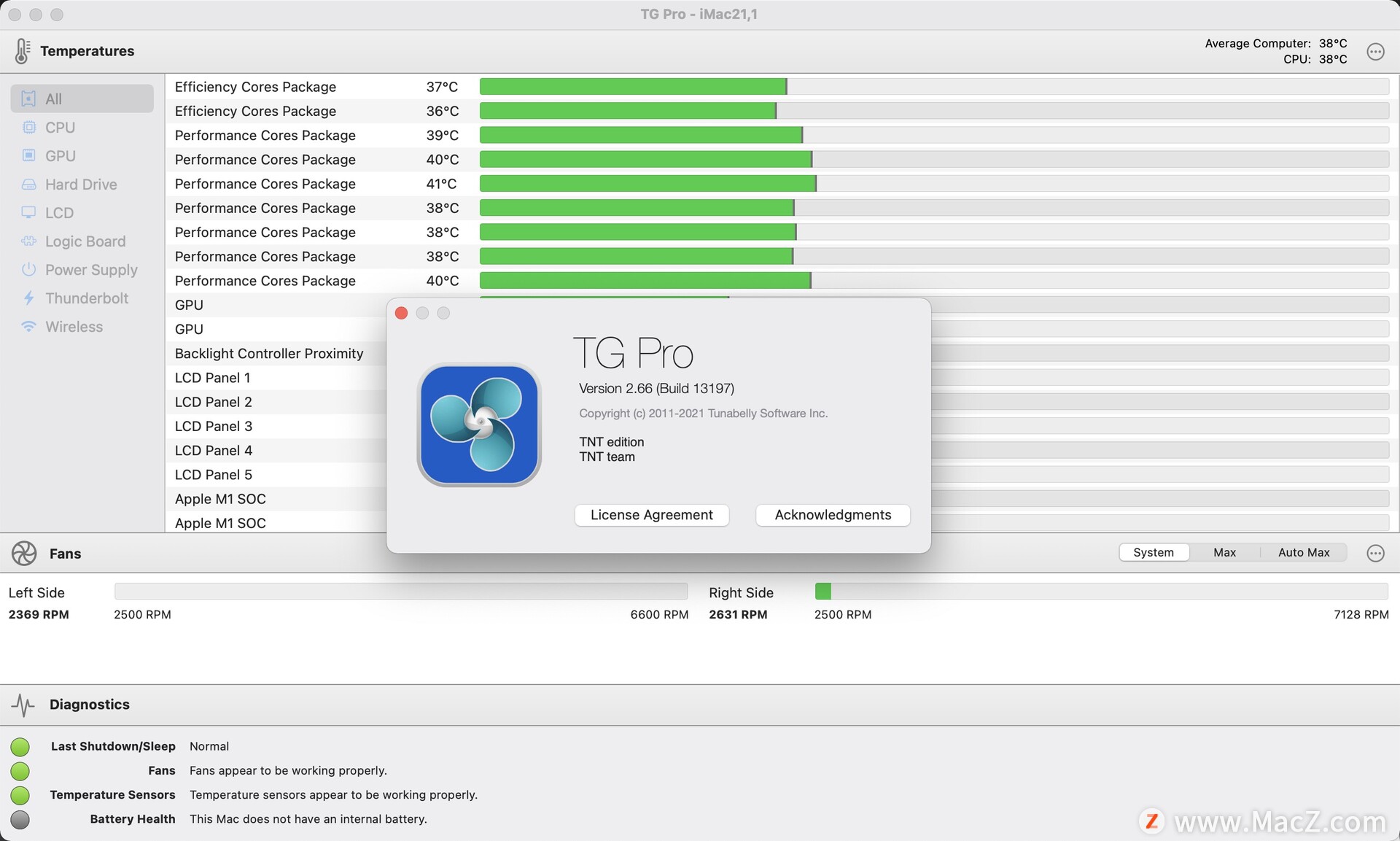Click Version 2.66 (Build 13197) text
This screenshot has width=1400, height=841.
656,388
